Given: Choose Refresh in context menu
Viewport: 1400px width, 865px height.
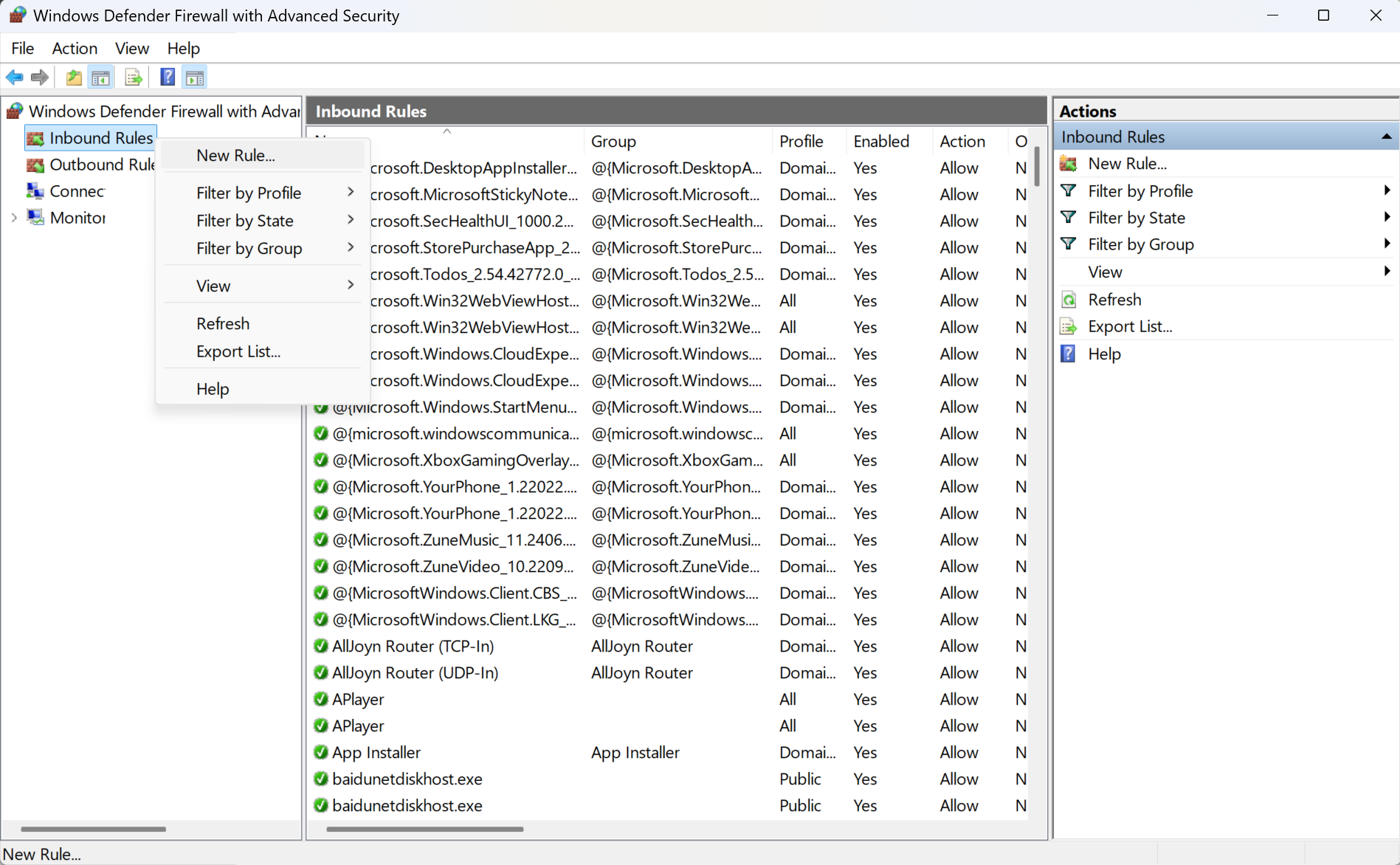Looking at the screenshot, I should tap(262, 323).
